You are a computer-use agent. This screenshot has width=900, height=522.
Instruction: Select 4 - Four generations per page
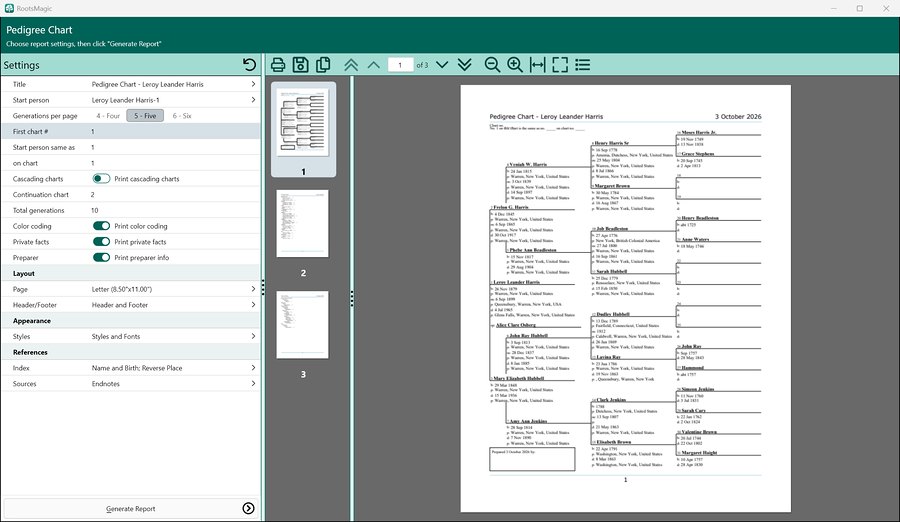108,115
